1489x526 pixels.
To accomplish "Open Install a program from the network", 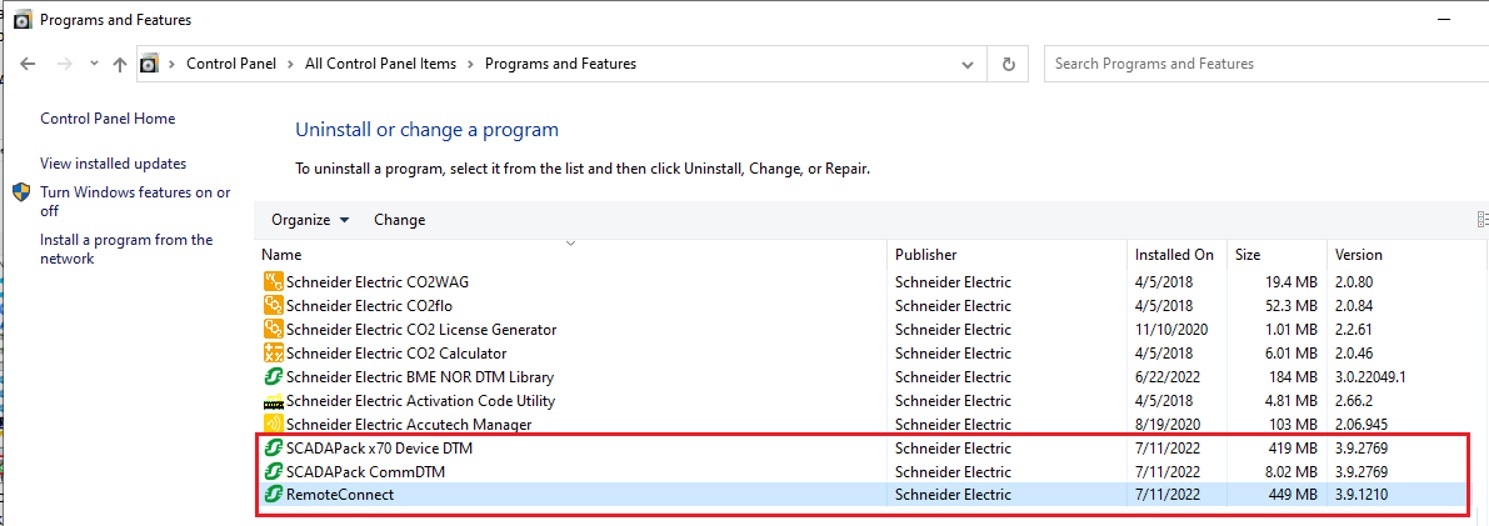I will [x=126, y=249].
